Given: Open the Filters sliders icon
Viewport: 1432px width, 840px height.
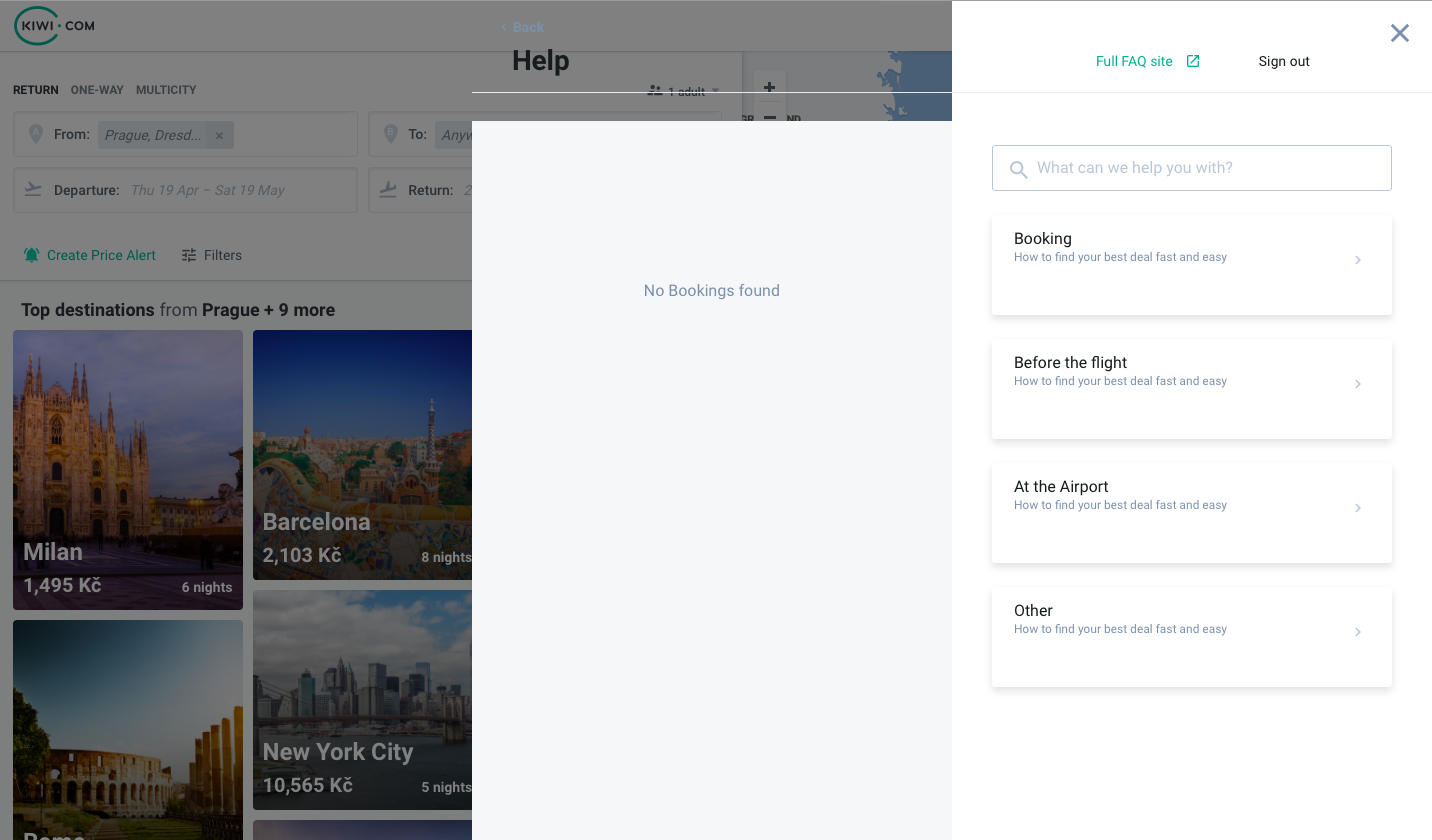Looking at the screenshot, I should click(x=188, y=255).
